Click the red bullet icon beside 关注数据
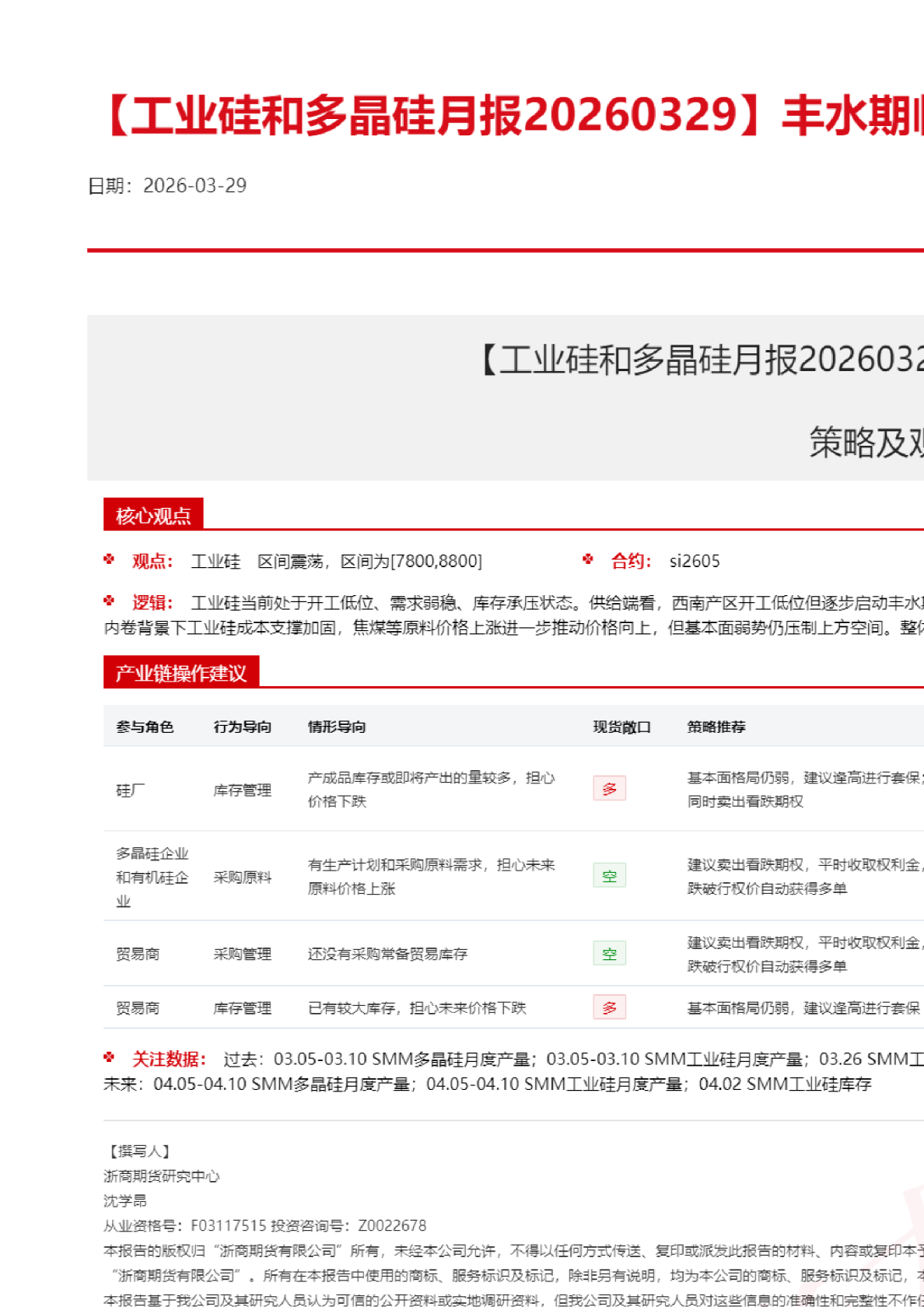 click(109, 1057)
